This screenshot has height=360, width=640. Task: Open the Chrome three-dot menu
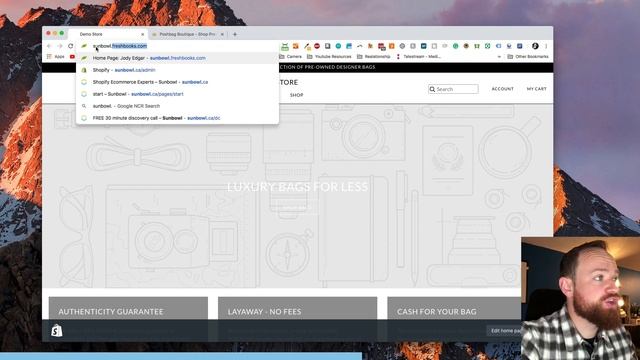(546, 46)
